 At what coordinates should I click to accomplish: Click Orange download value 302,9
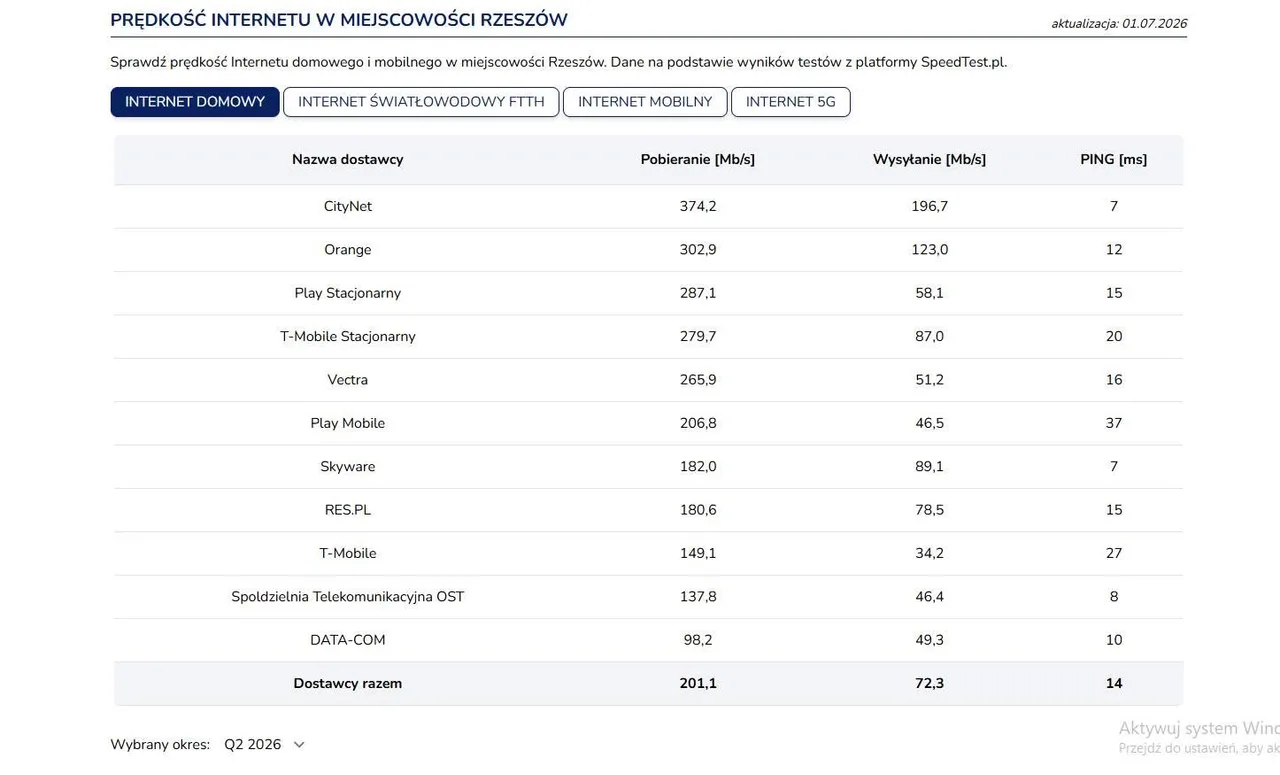click(698, 250)
